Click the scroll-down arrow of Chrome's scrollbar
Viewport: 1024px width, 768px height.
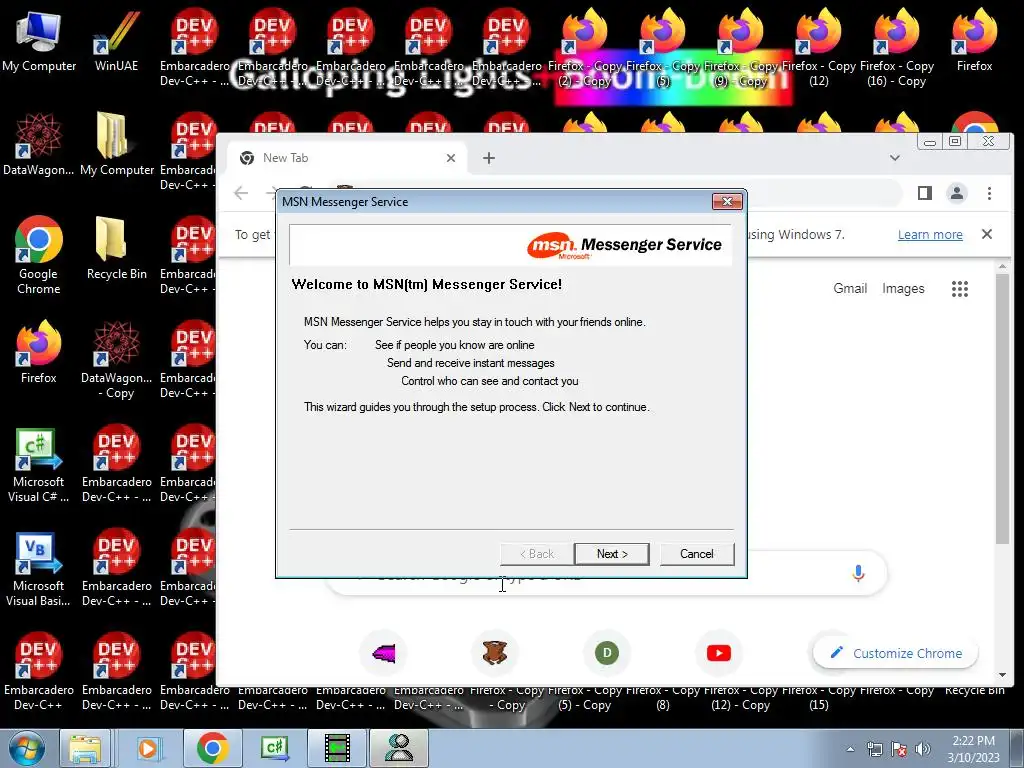pos(1002,675)
